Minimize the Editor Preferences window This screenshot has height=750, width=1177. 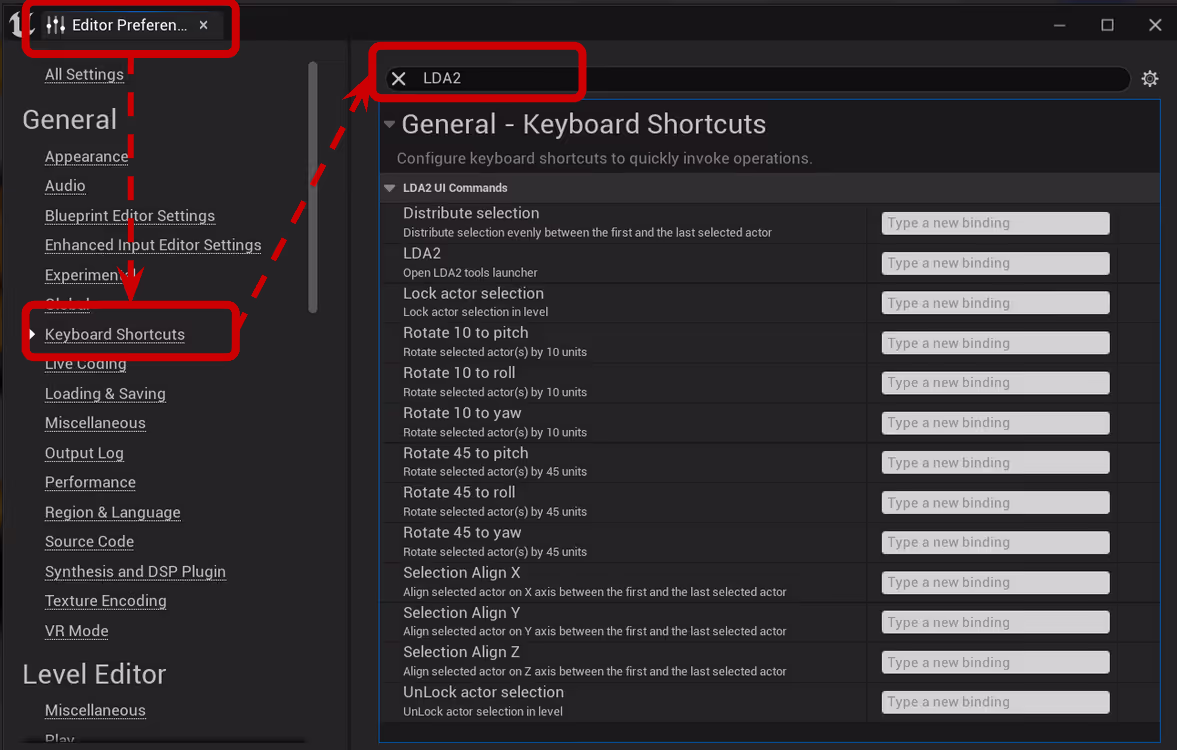pos(1059,25)
